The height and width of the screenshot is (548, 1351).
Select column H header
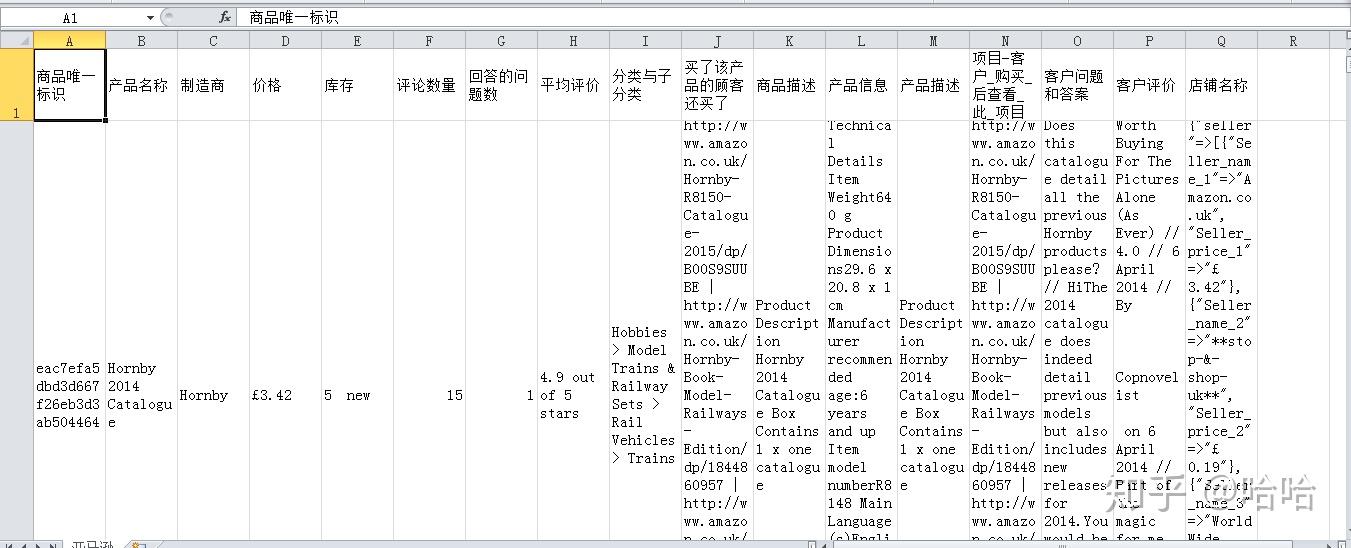click(x=573, y=40)
